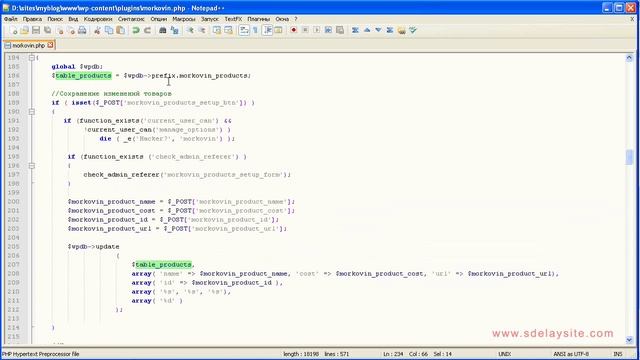
Task: Click scrollbar down arrow in editor
Action: (x=629, y=340)
